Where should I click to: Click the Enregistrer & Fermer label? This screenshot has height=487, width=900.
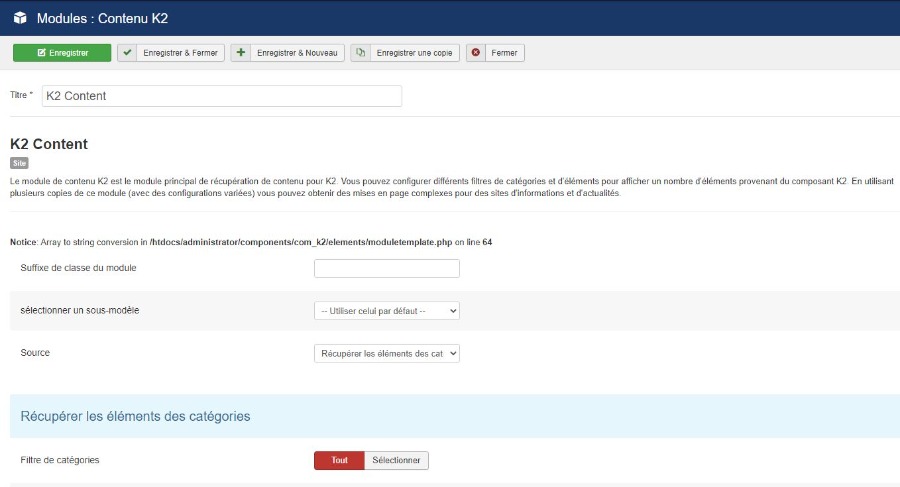[x=180, y=53]
